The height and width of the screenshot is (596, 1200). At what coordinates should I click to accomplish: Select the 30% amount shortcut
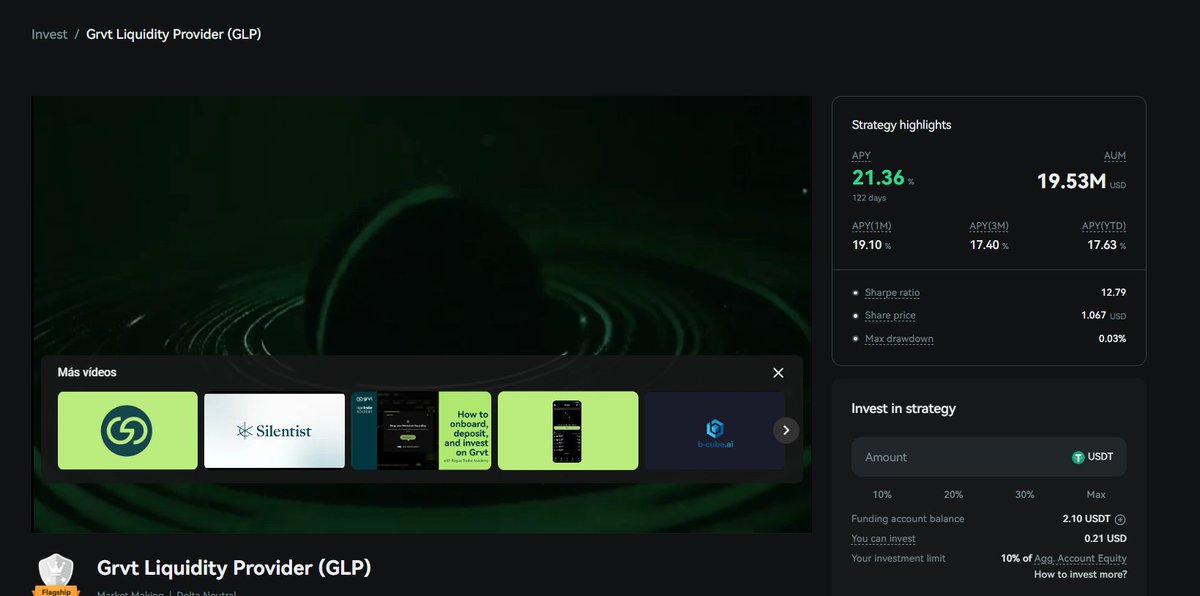click(x=1025, y=495)
